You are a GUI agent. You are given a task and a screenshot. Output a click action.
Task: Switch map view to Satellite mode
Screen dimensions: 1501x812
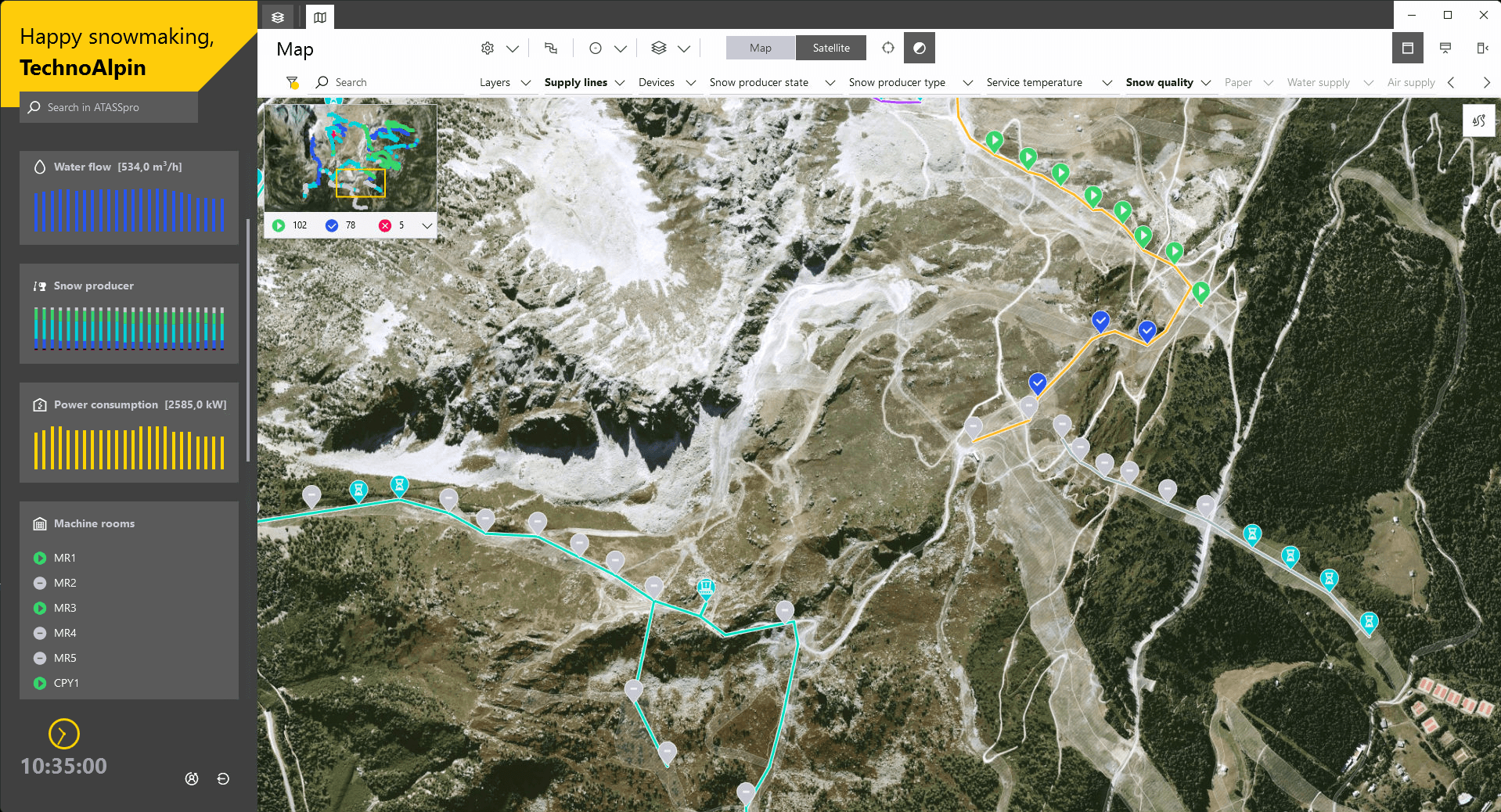830,48
